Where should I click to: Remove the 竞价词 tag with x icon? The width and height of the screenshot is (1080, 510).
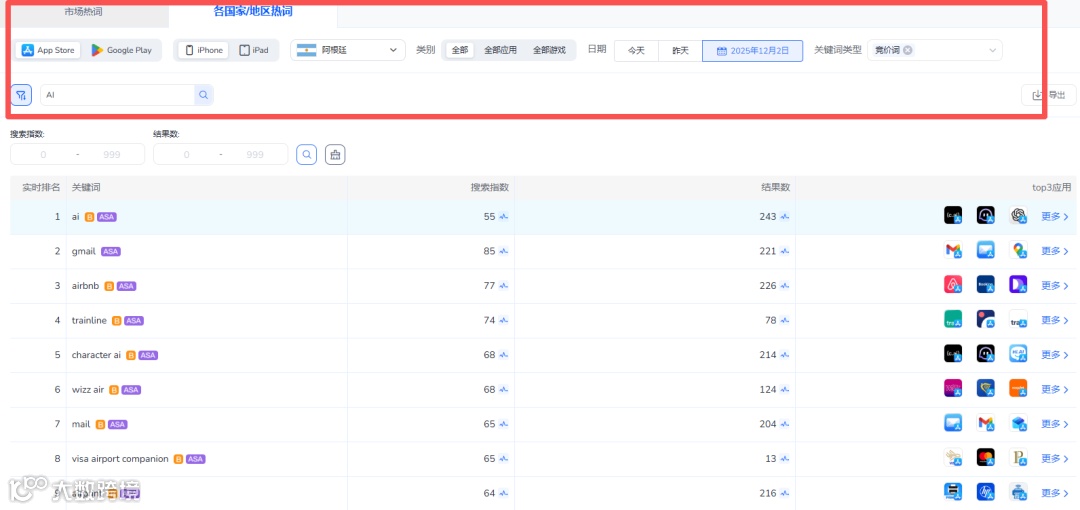(908, 50)
